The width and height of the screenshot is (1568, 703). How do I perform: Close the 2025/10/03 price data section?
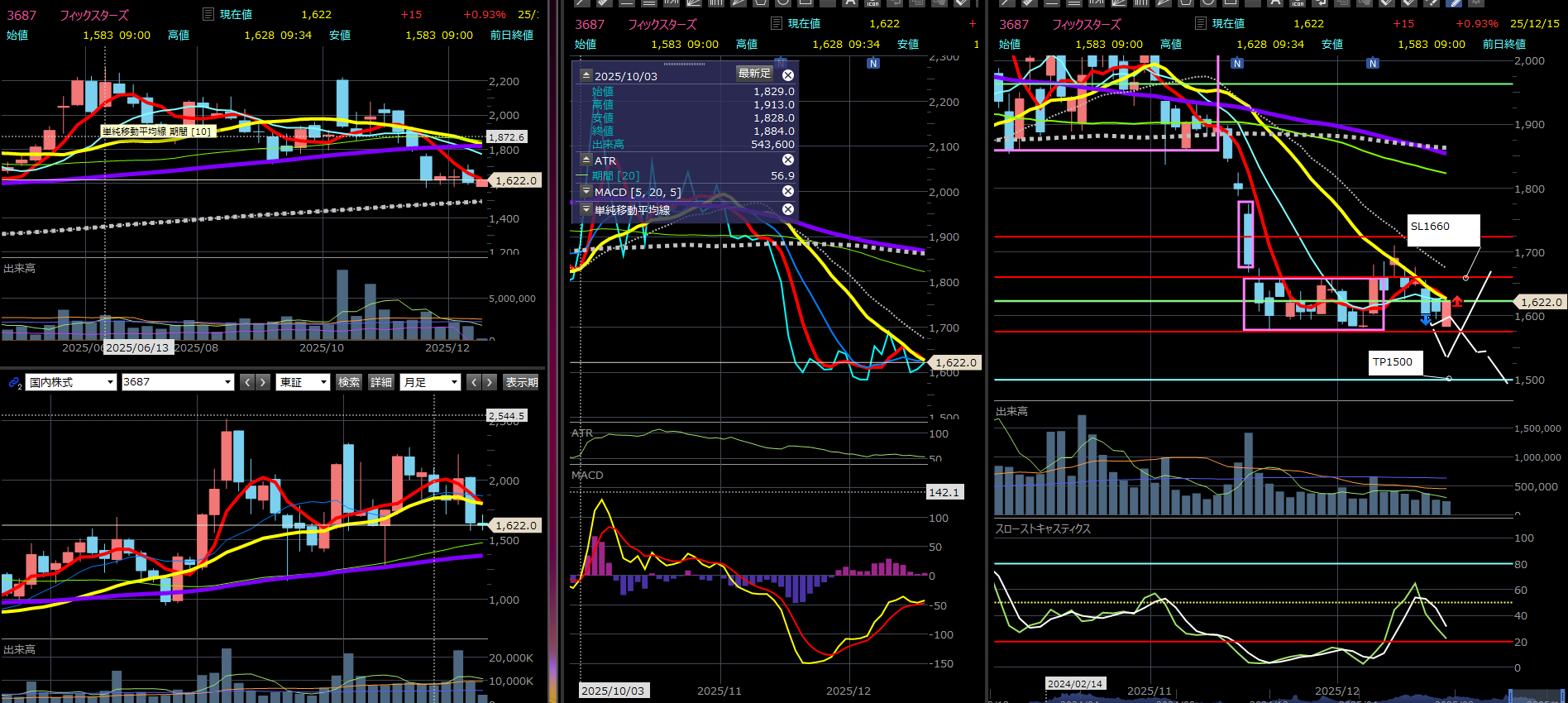788,75
